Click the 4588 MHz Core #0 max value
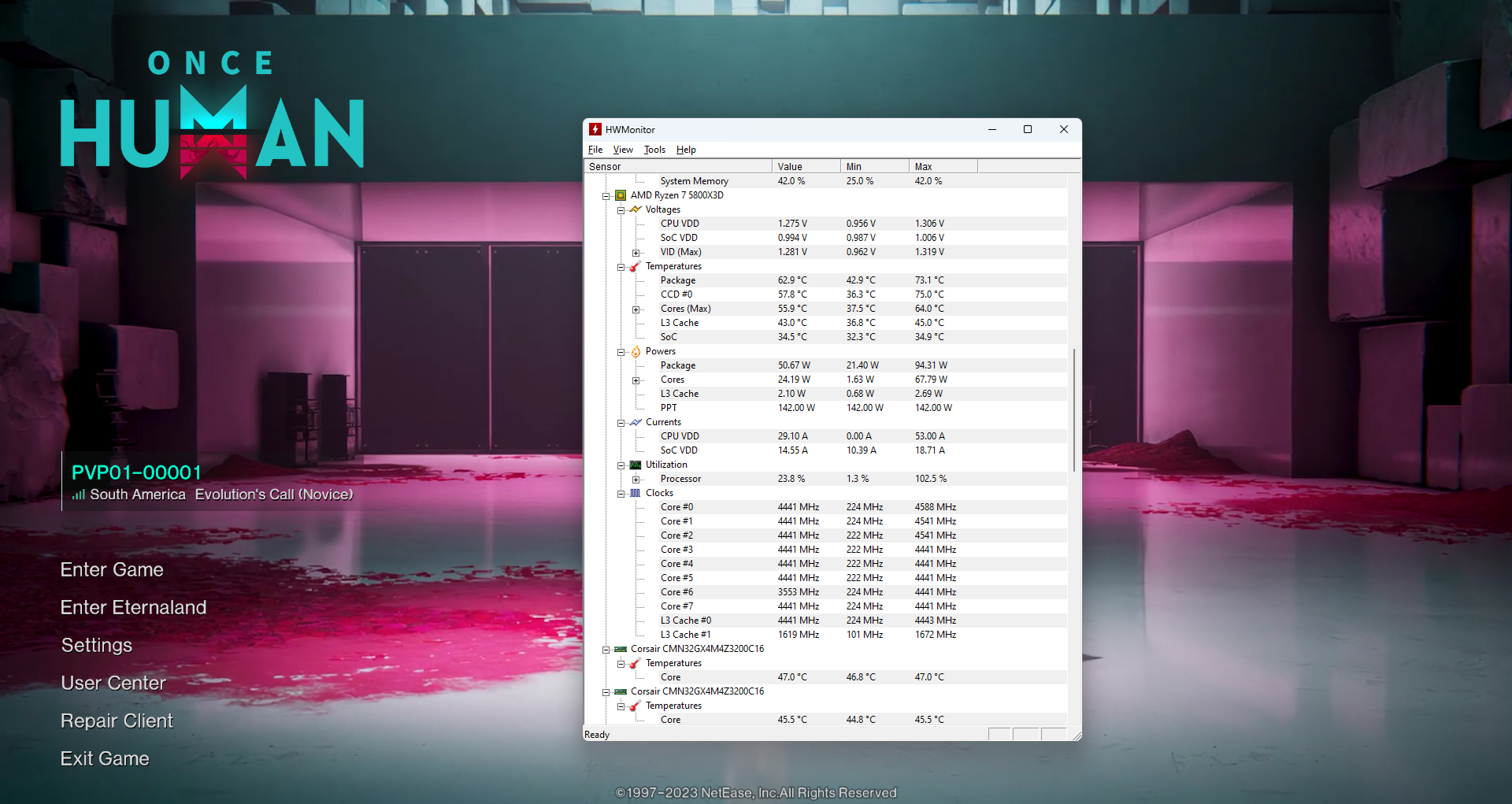Image resolution: width=1512 pixels, height=804 pixels. click(936, 507)
